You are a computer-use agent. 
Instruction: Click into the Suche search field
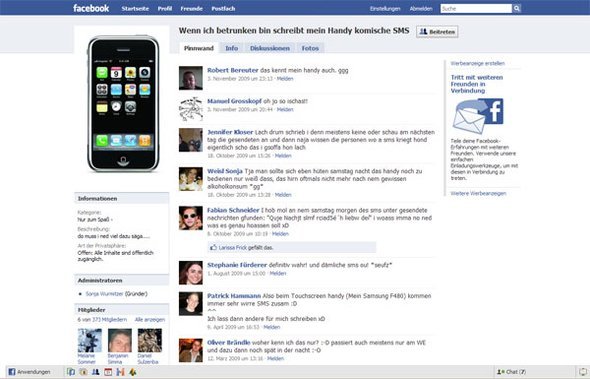476,8
